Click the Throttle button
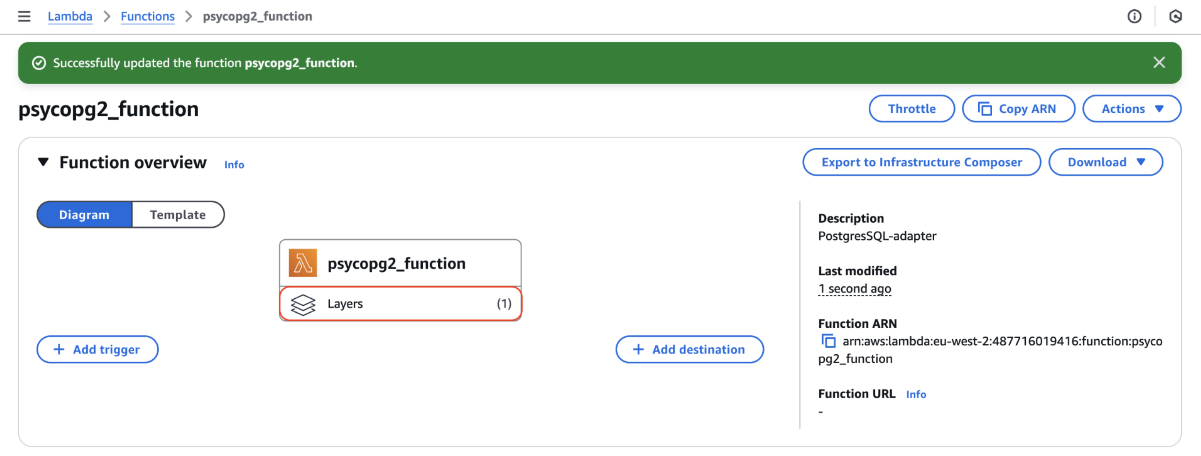Screen dimensions: 1201x456 point(912,109)
